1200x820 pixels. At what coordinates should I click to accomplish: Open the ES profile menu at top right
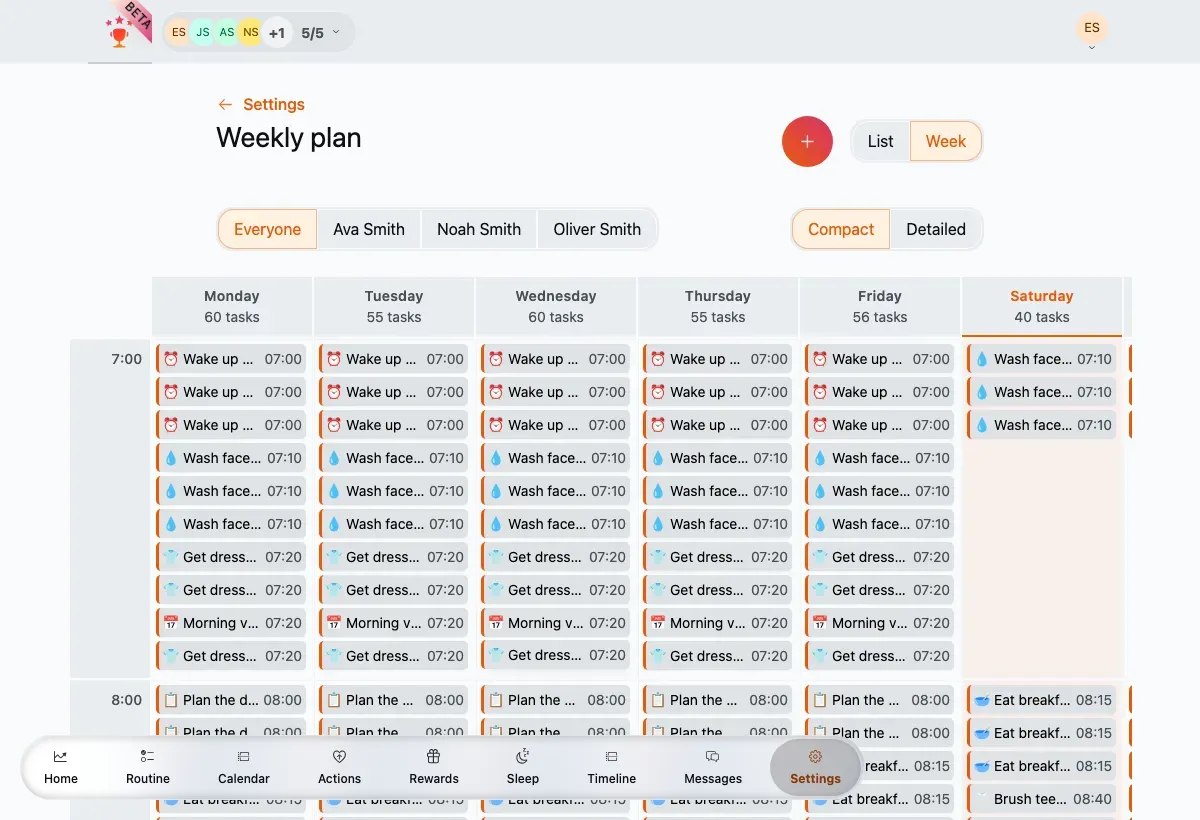(1092, 29)
